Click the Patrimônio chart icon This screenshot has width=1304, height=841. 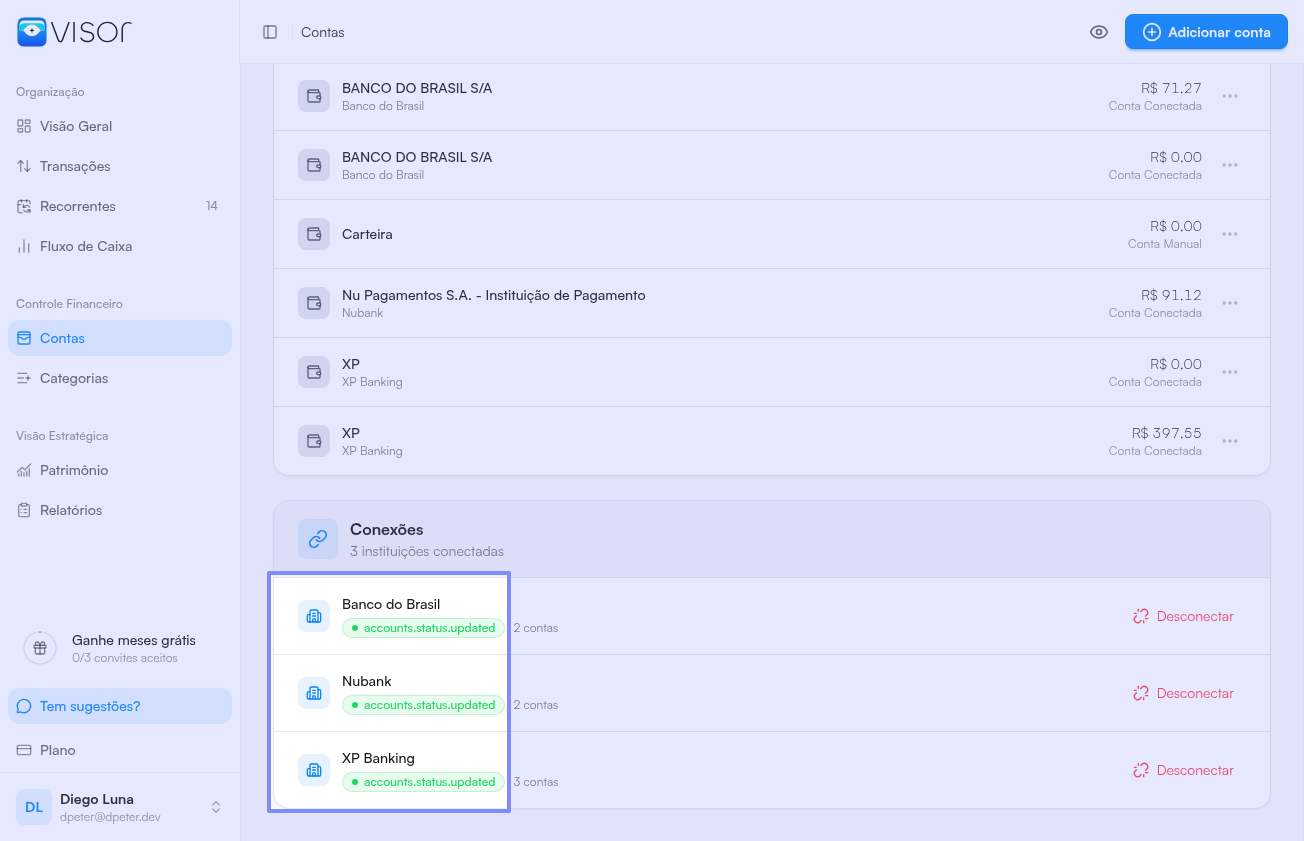[24, 470]
